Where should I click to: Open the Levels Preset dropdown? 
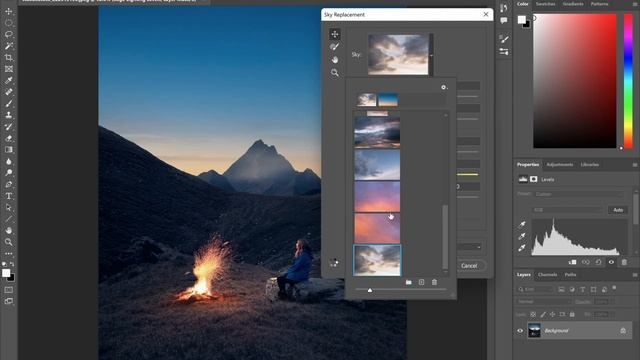(579, 194)
